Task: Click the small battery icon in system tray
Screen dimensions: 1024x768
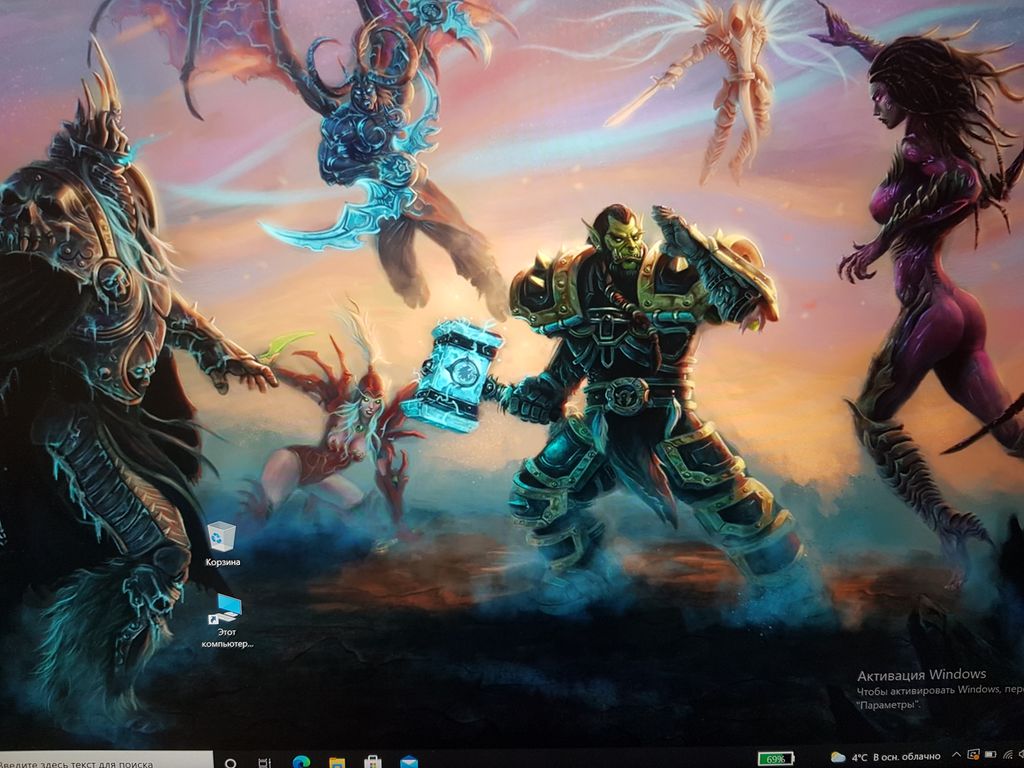Action: coord(989,756)
